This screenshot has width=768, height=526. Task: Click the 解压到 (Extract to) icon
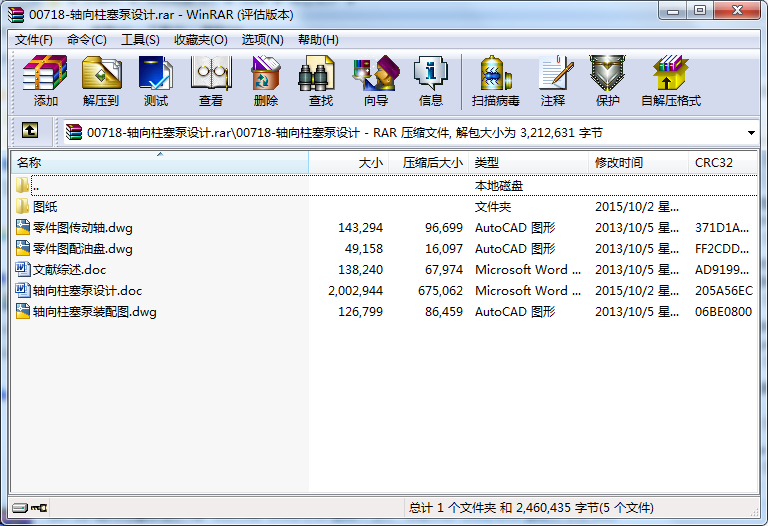[101, 81]
